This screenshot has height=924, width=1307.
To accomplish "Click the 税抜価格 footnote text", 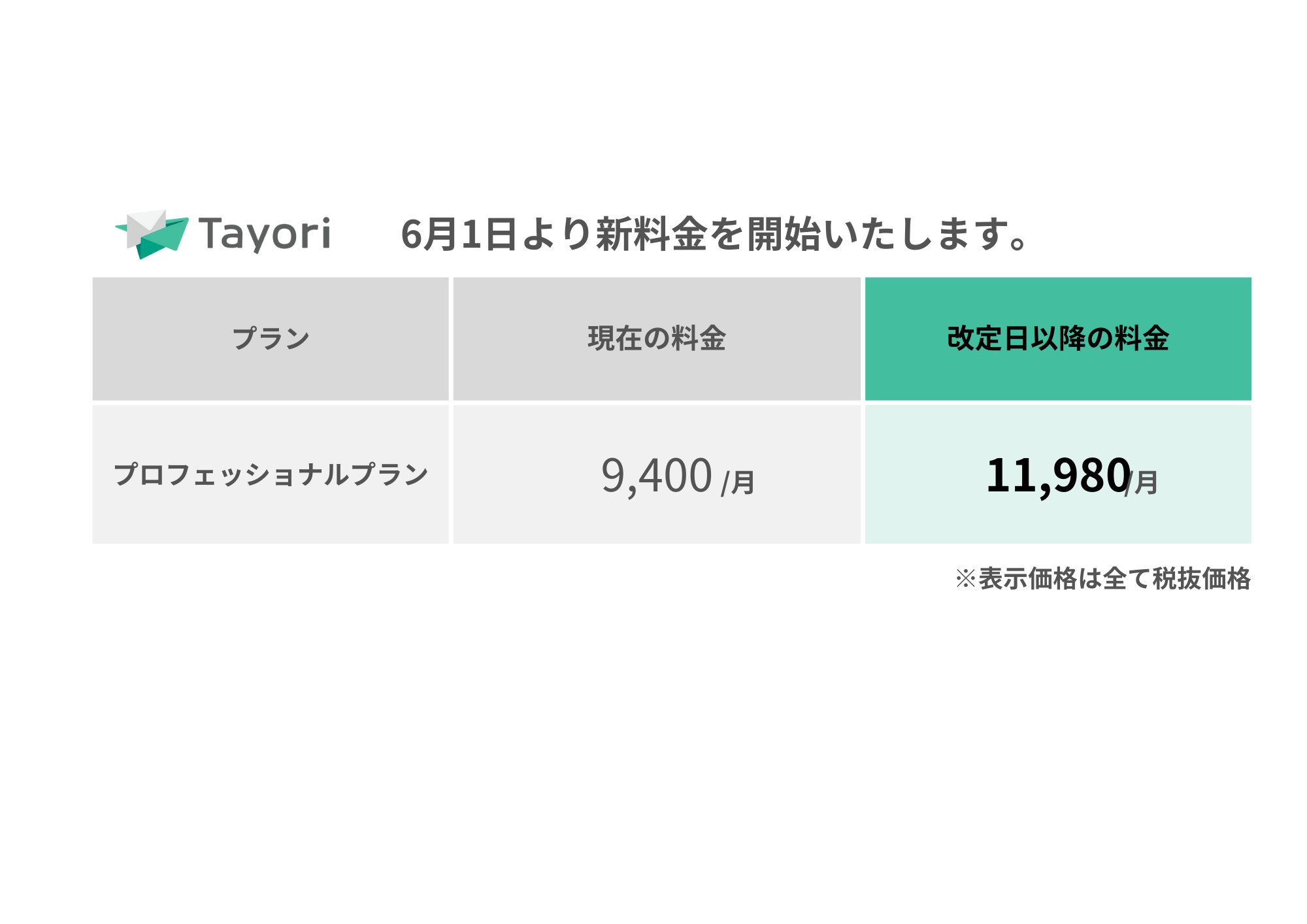I will (x=1201, y=579).
